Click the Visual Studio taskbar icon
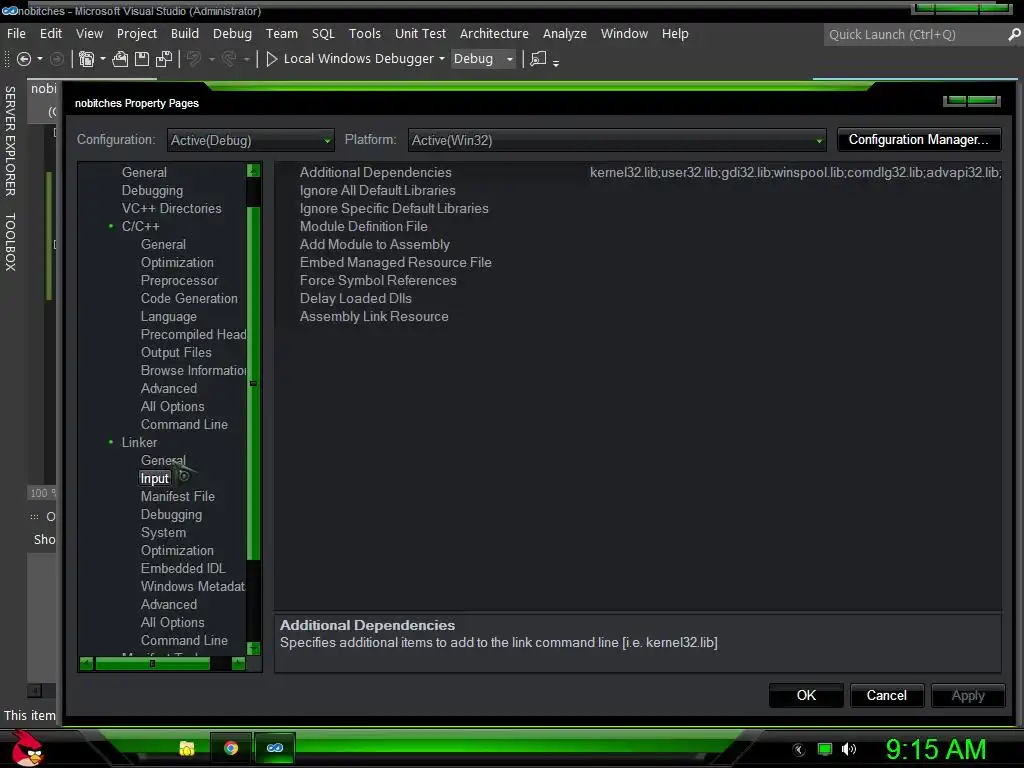The image size is (1024, 768). tap(275, 748)
